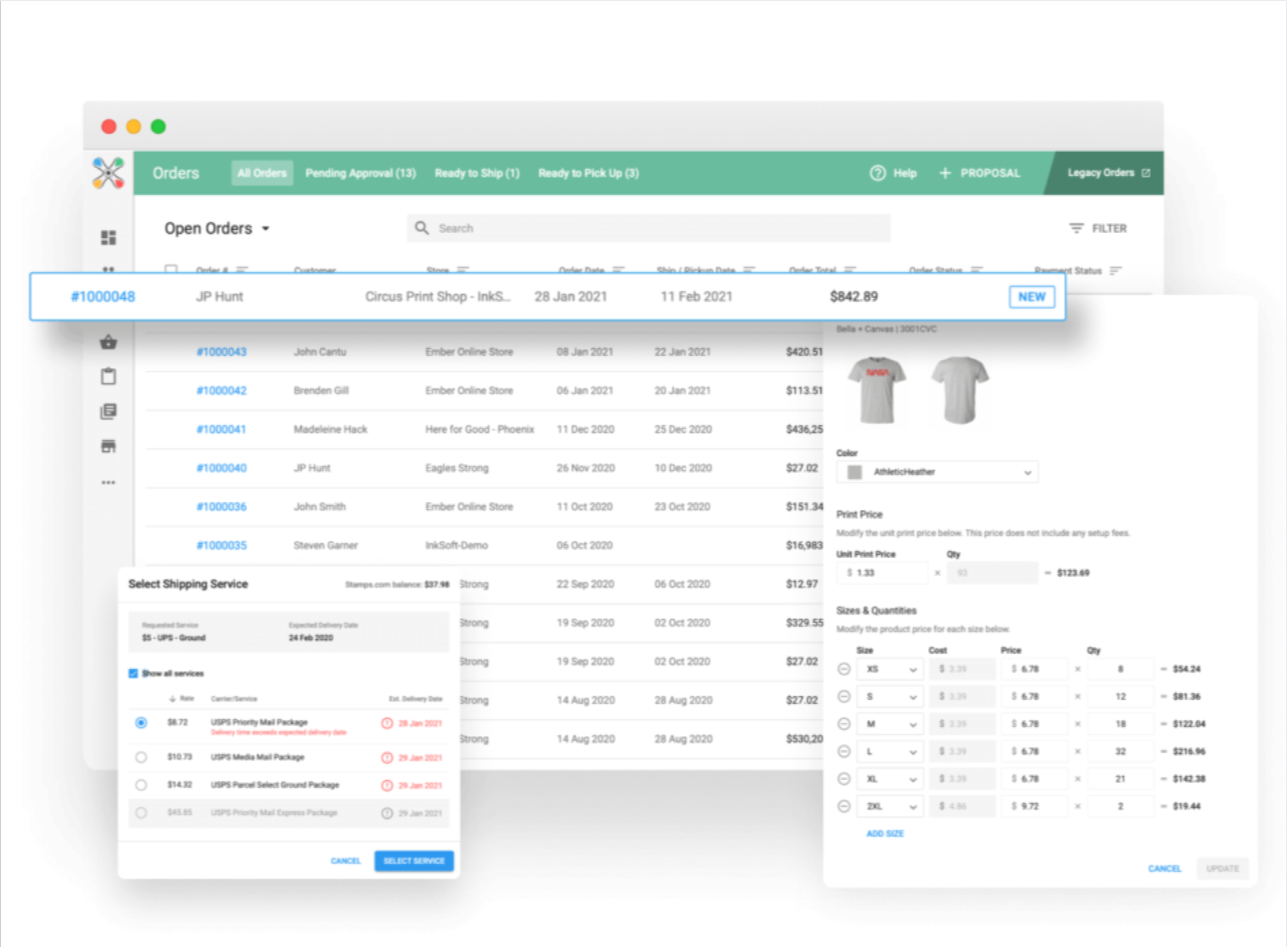Click the 2XL price field showing 9.72

[1033, 806]
